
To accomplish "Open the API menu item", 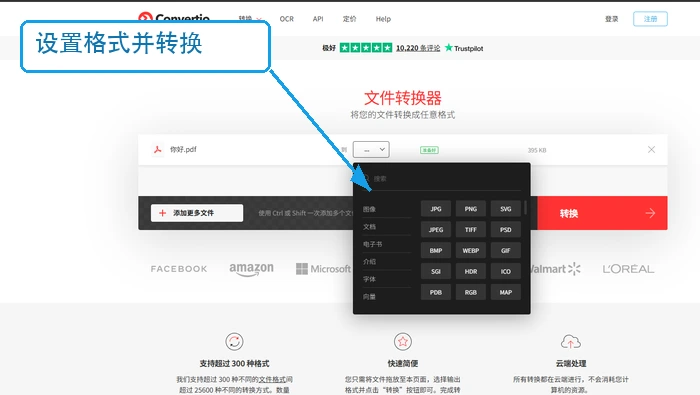I will pos(318,19).
